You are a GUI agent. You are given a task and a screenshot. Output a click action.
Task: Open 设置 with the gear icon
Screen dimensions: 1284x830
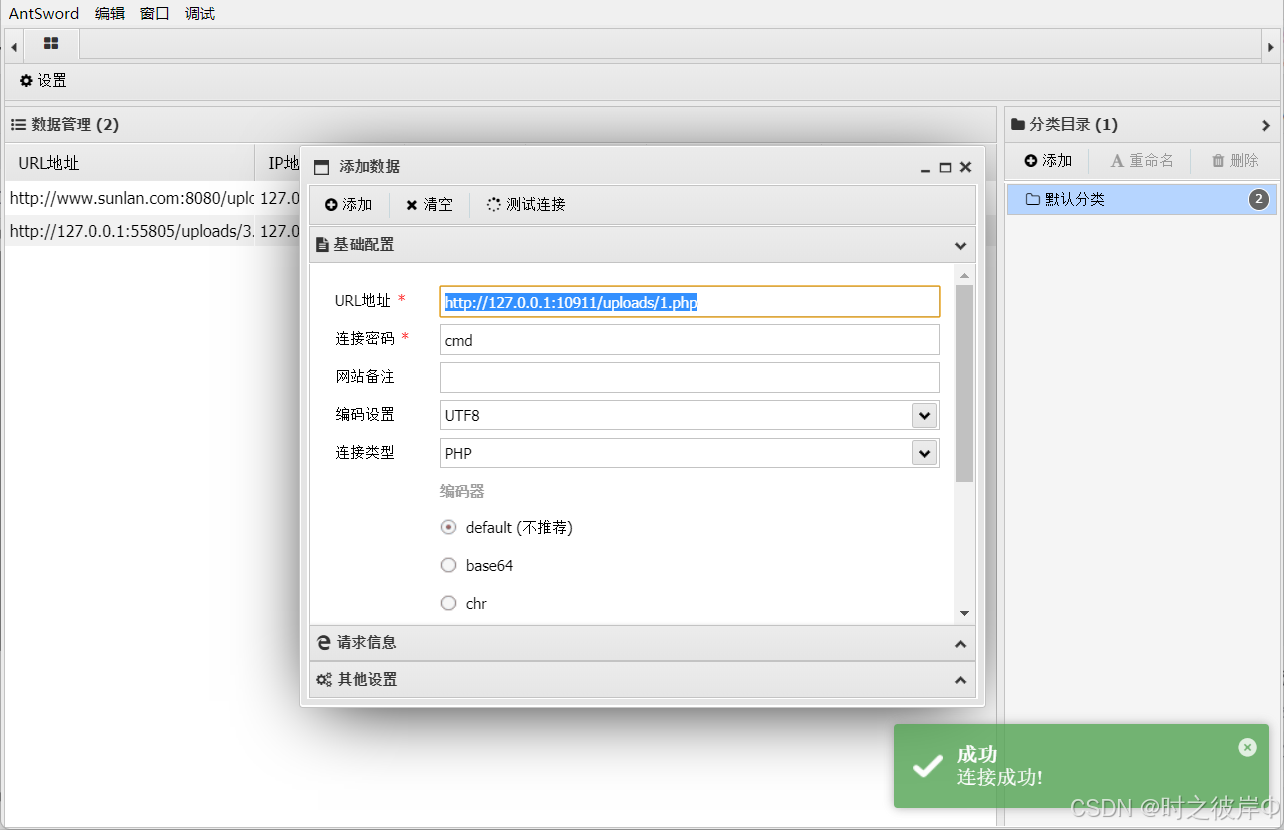(43, 81)
